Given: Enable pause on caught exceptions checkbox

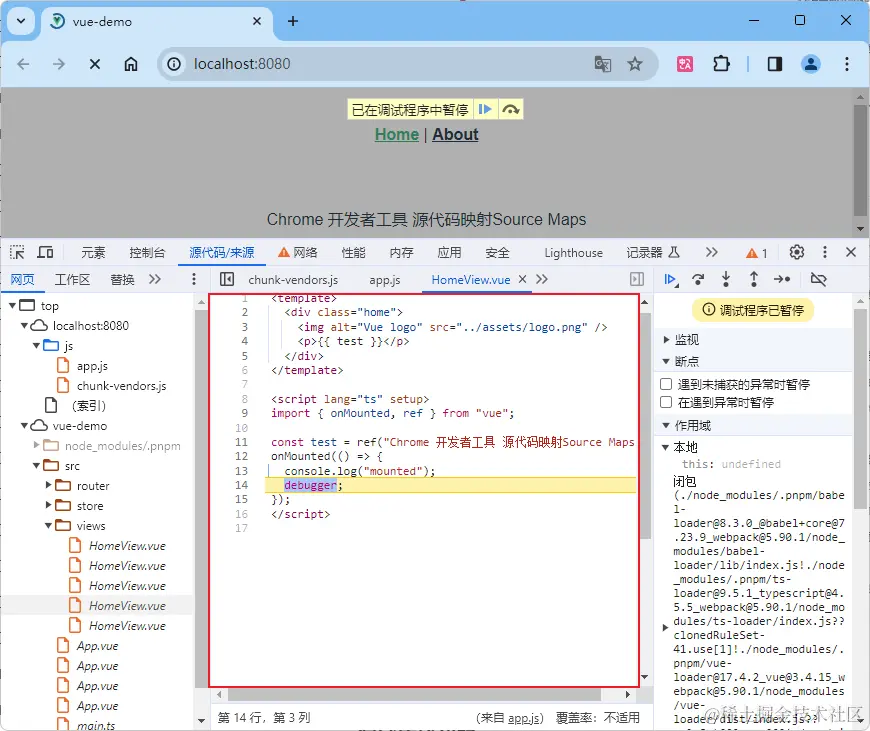Looking at the screenshot, I should [666, 402].
